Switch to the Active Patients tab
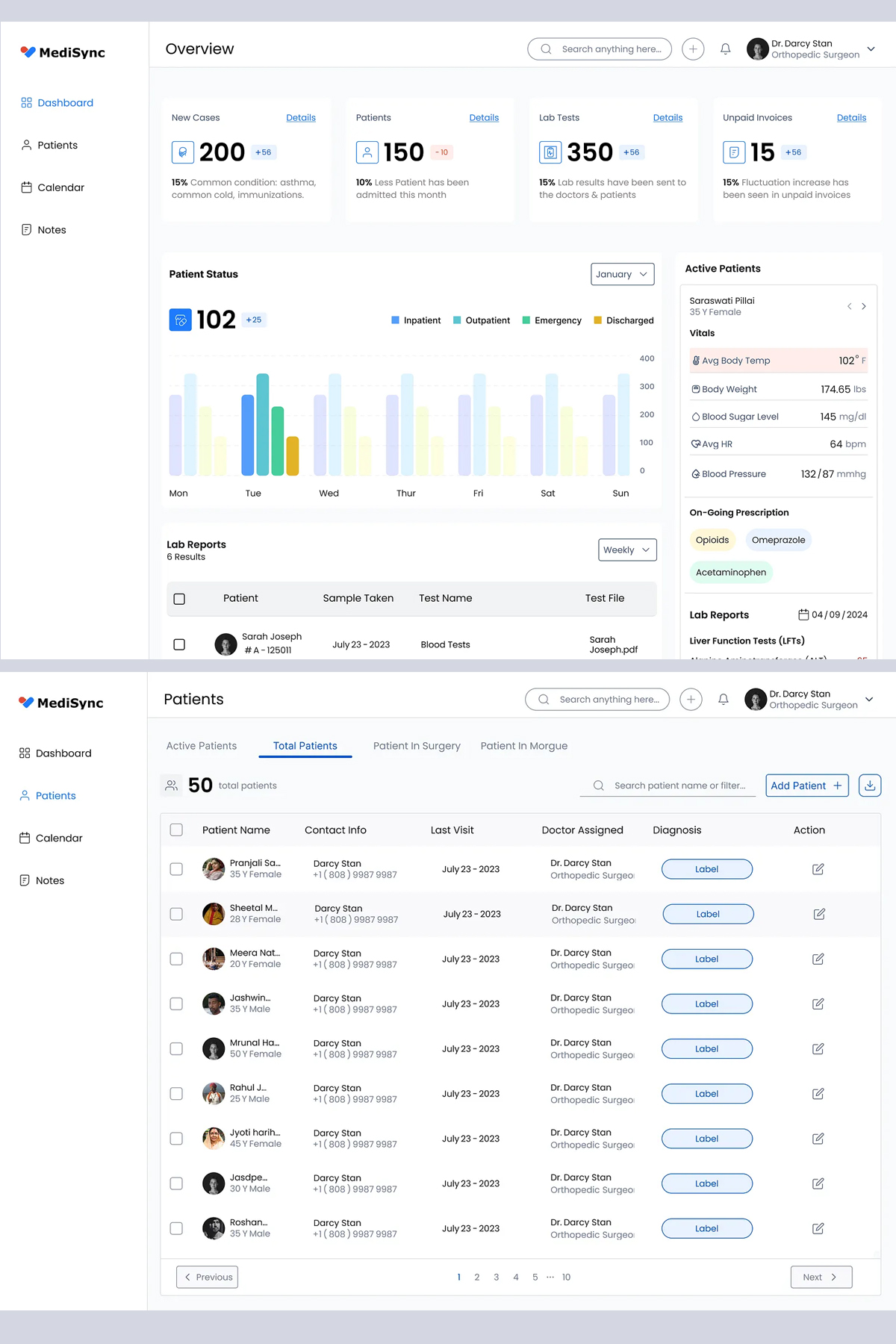 202,746
